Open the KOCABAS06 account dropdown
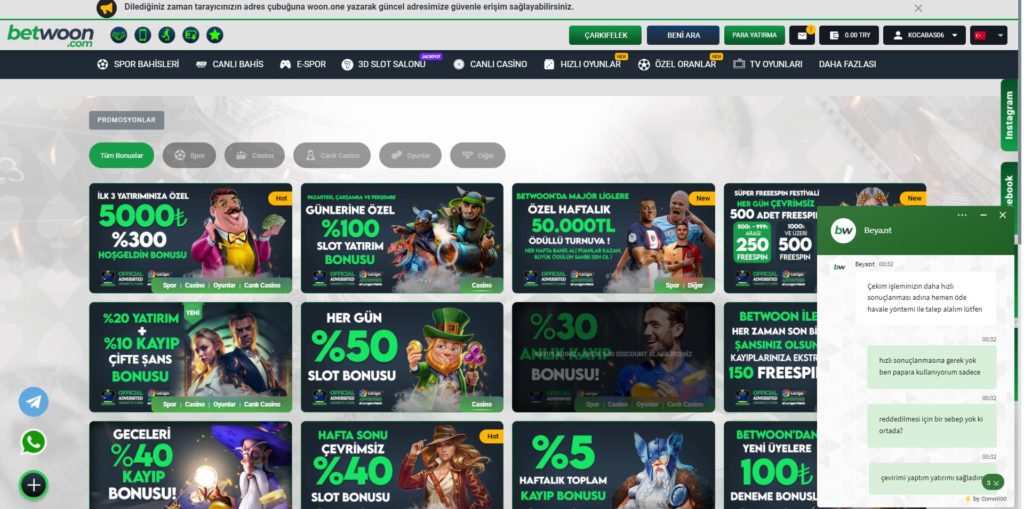1024x509 pixels. coord(924,35)
